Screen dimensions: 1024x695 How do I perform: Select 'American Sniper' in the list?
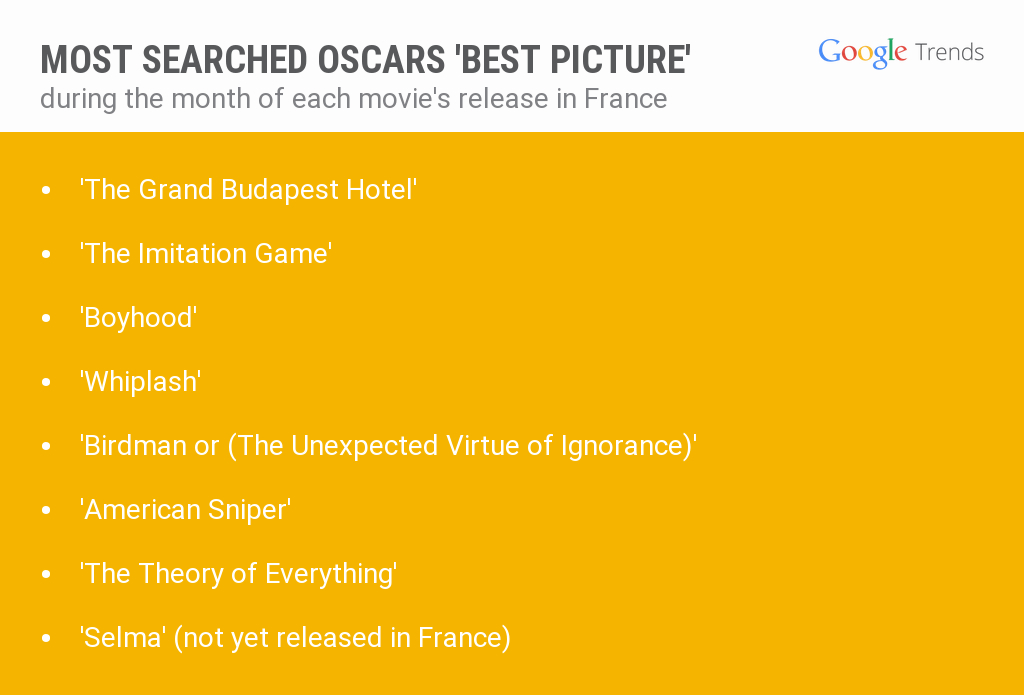tap(186, 509)
